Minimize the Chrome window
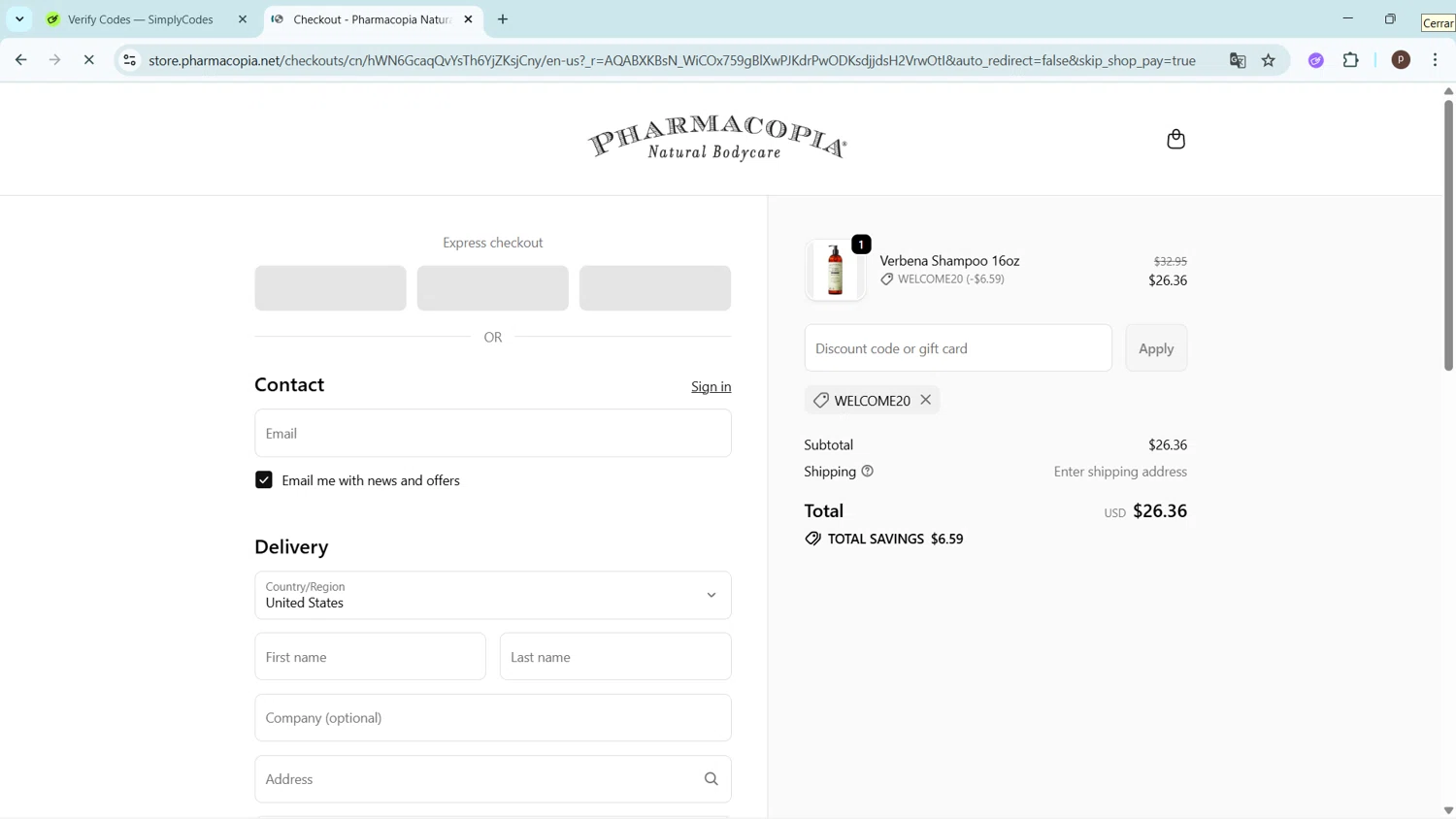 click(1347, 19)
